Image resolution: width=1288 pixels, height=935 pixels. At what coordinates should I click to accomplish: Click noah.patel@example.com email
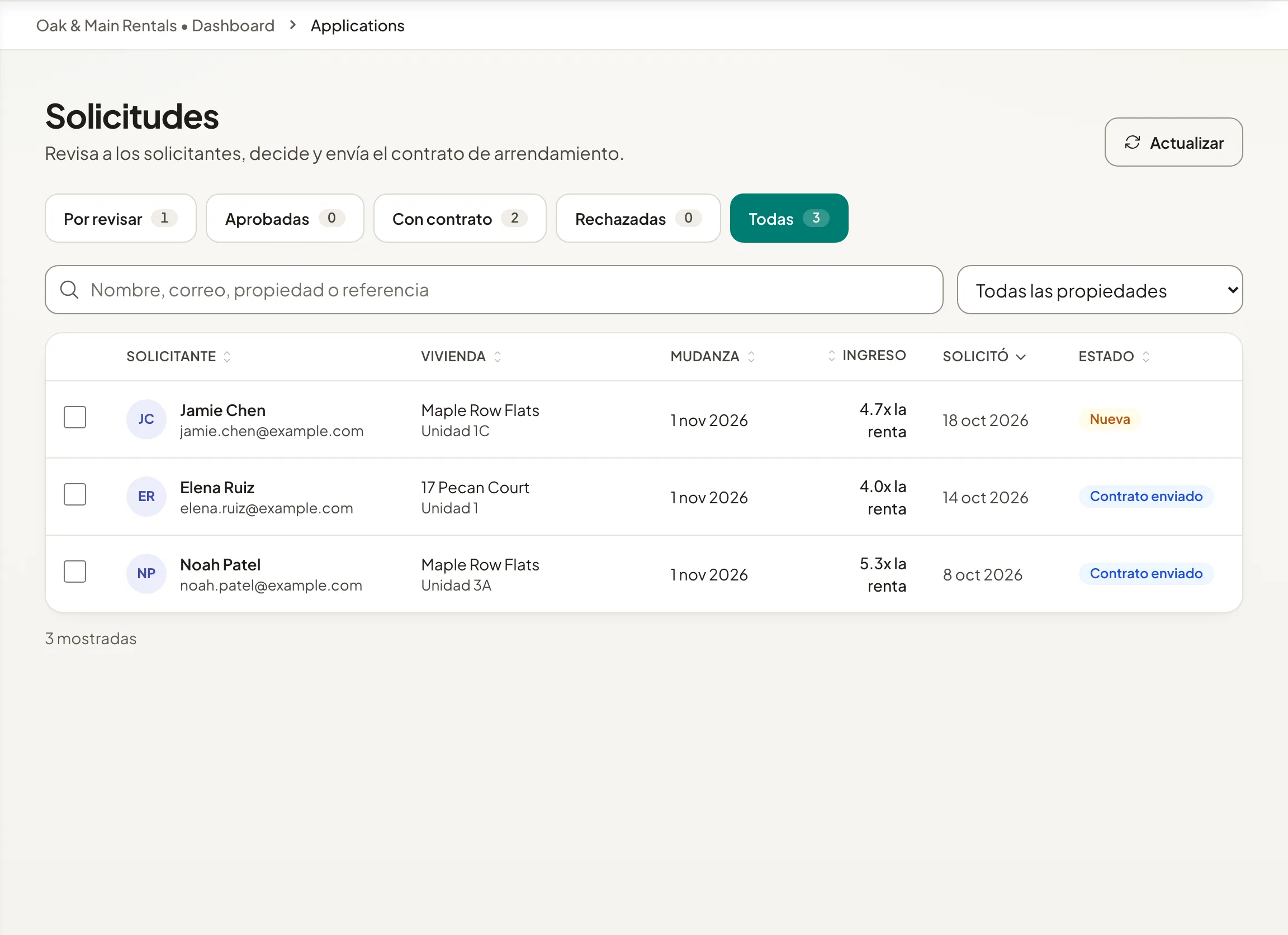271,585
